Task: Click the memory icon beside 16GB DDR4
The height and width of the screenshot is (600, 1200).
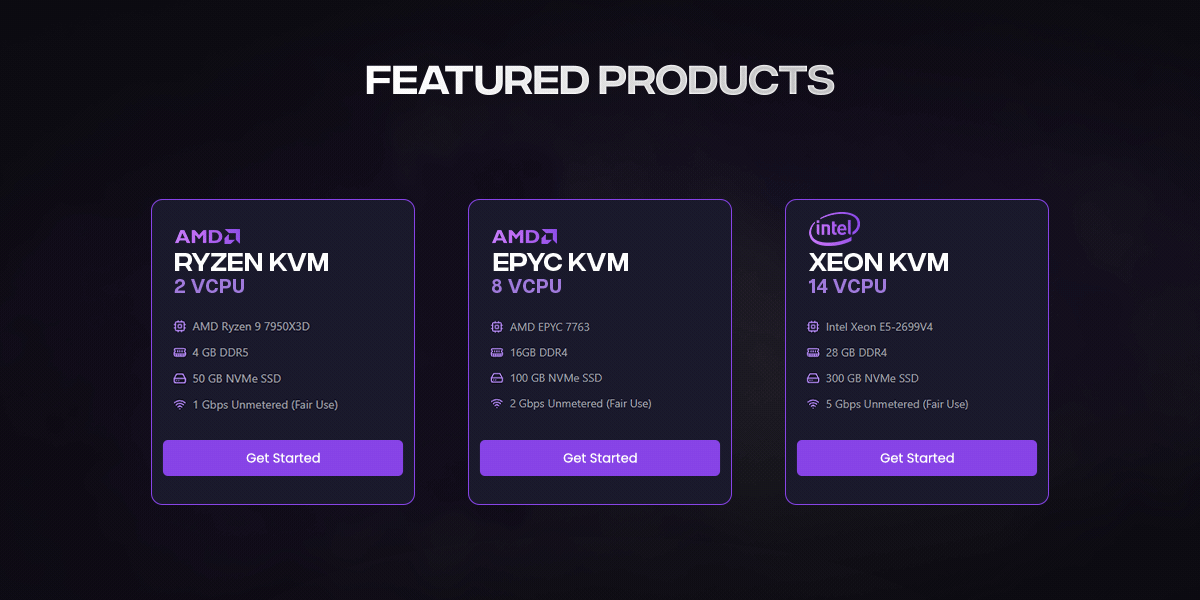Action: 497,352
